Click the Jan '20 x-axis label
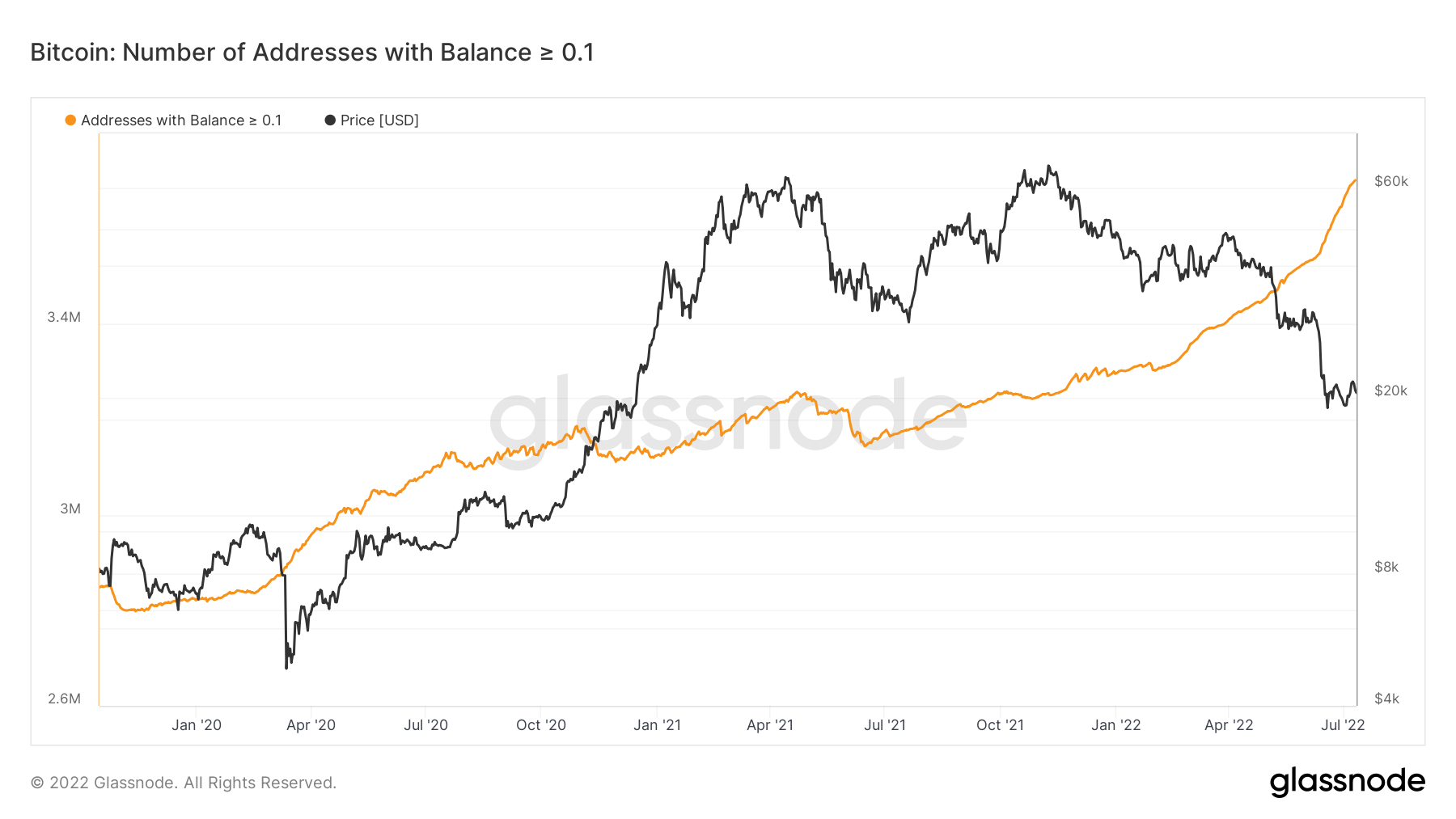Viewport: 1456px width, 819px height. [197, 725]
